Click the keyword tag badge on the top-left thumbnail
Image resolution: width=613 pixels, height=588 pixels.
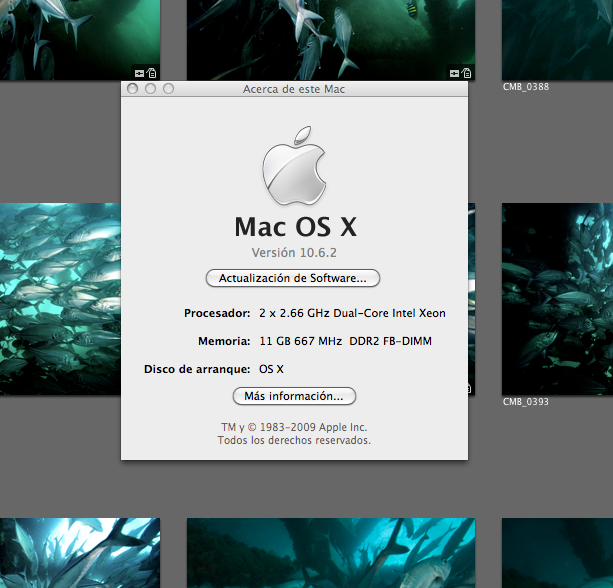[152, 73]
